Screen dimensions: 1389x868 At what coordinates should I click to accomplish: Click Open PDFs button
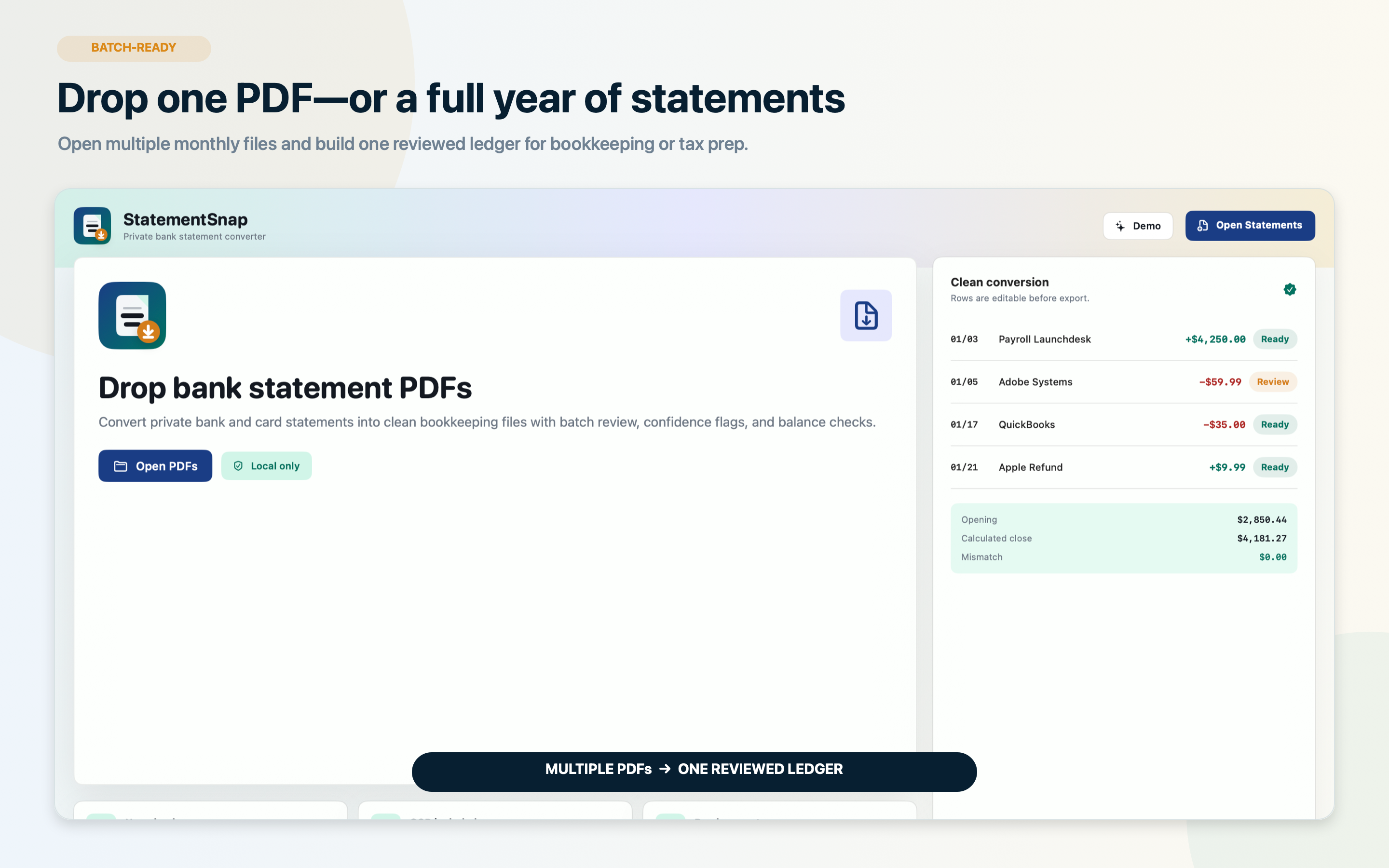155,465
